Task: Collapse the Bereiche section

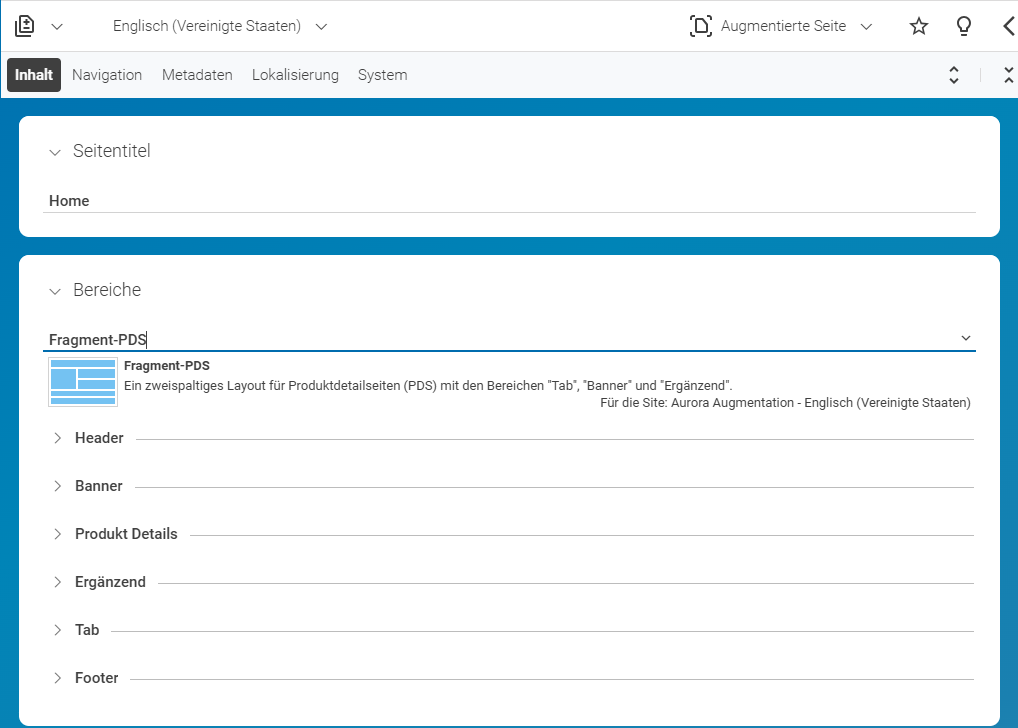Action: click(x=55, y=291)
